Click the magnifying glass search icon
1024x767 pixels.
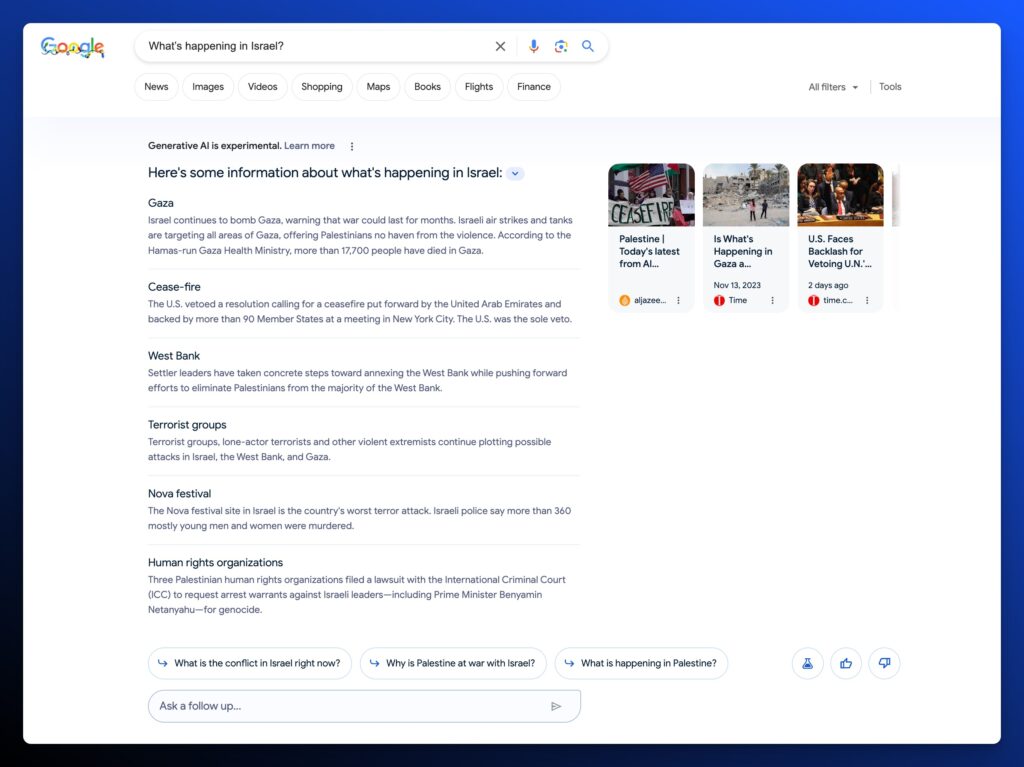pos(588,46)
